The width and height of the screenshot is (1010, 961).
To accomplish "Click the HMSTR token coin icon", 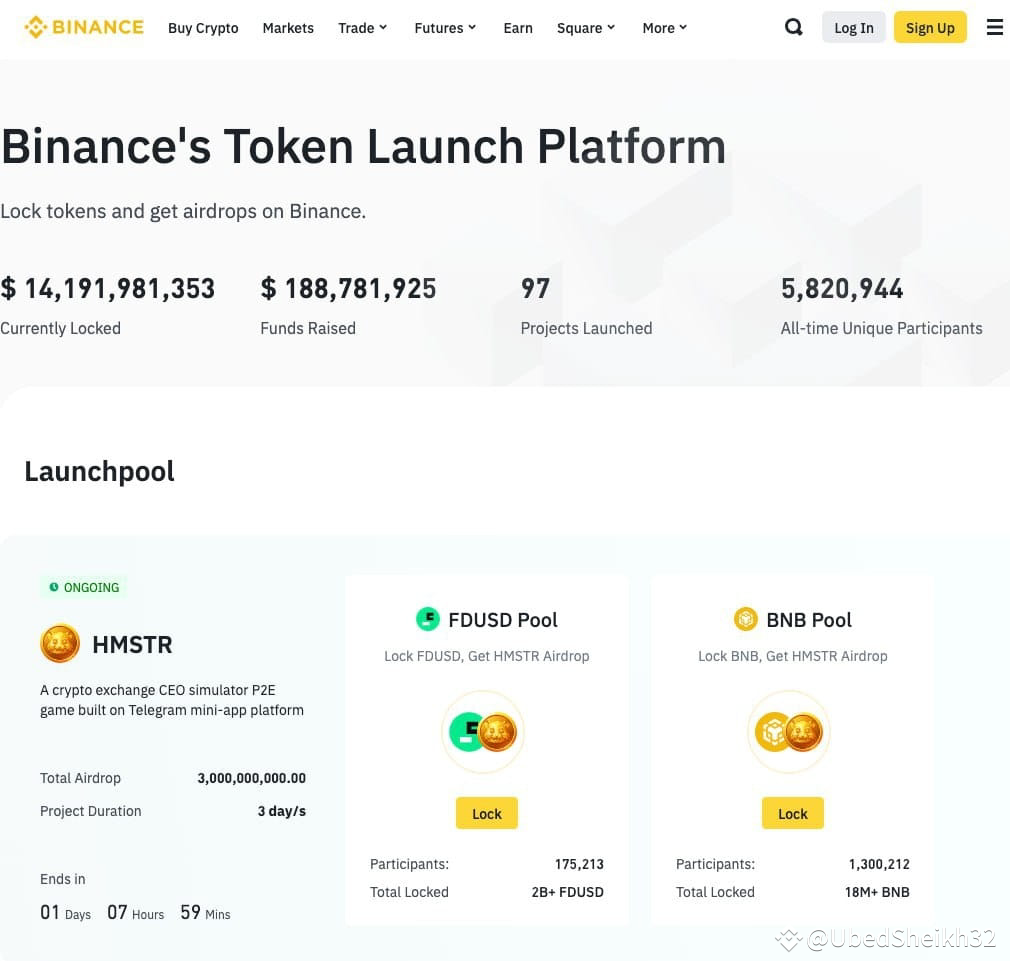I will click(x=60, y=643).
